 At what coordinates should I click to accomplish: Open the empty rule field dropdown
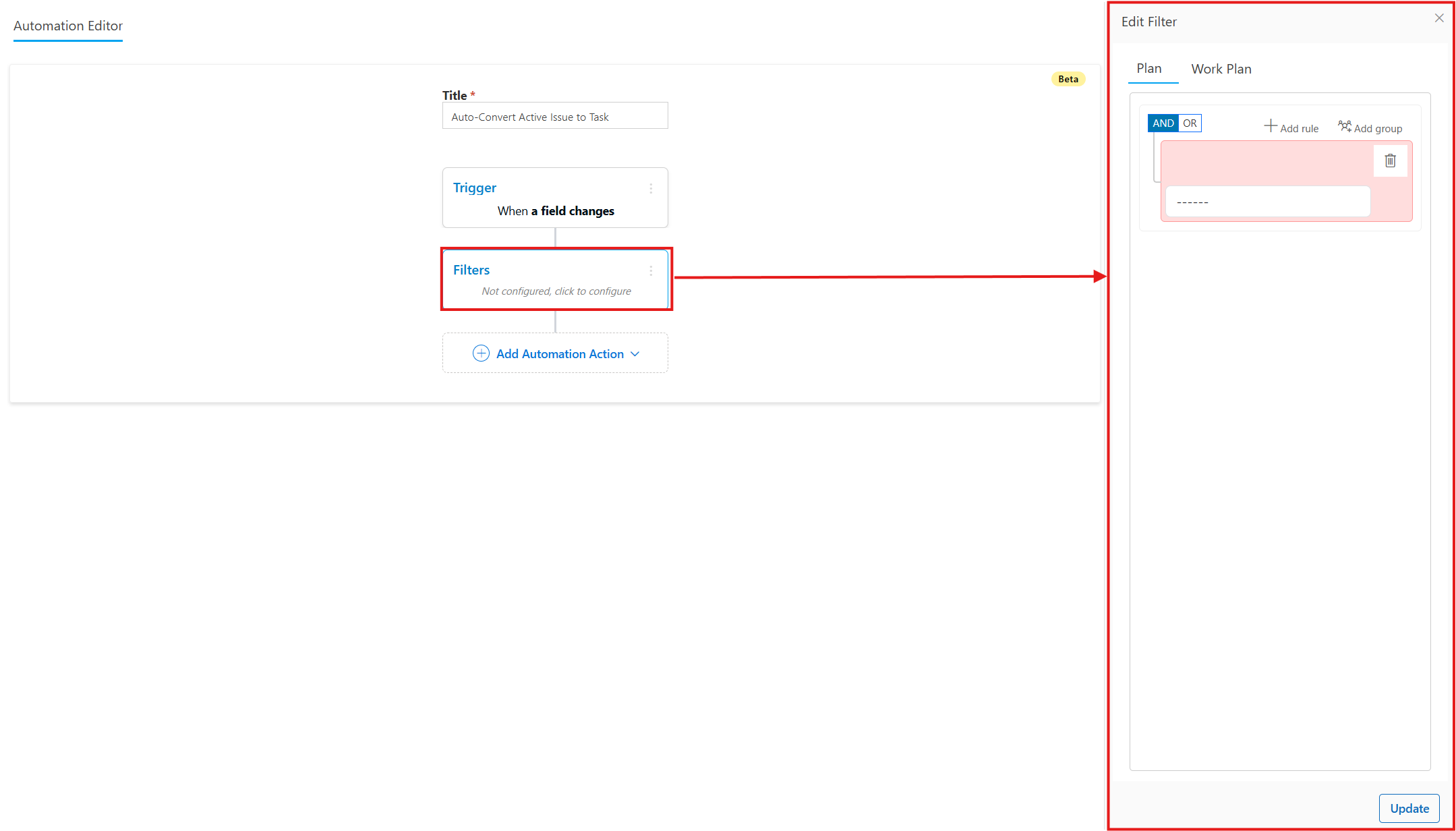[x=1268, y=202]
